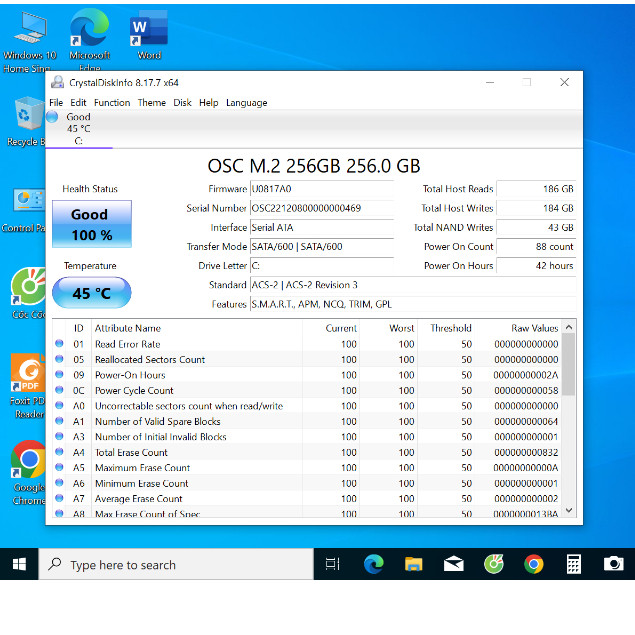Select the Microsoft Edge desktop shortcut

pyautogui.click(x=89, y=38)
